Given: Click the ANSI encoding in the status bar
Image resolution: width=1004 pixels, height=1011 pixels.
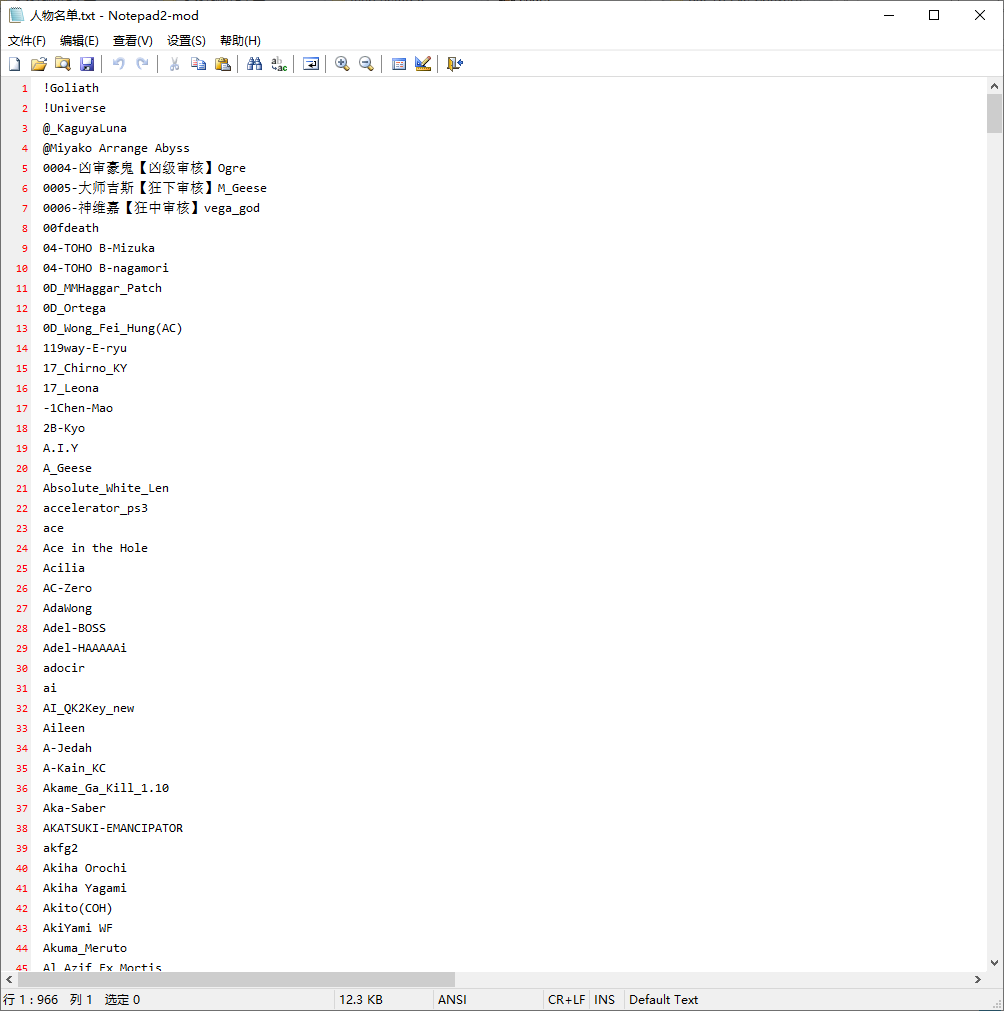Looking at the screenshot, I should [x=452, y=999].
